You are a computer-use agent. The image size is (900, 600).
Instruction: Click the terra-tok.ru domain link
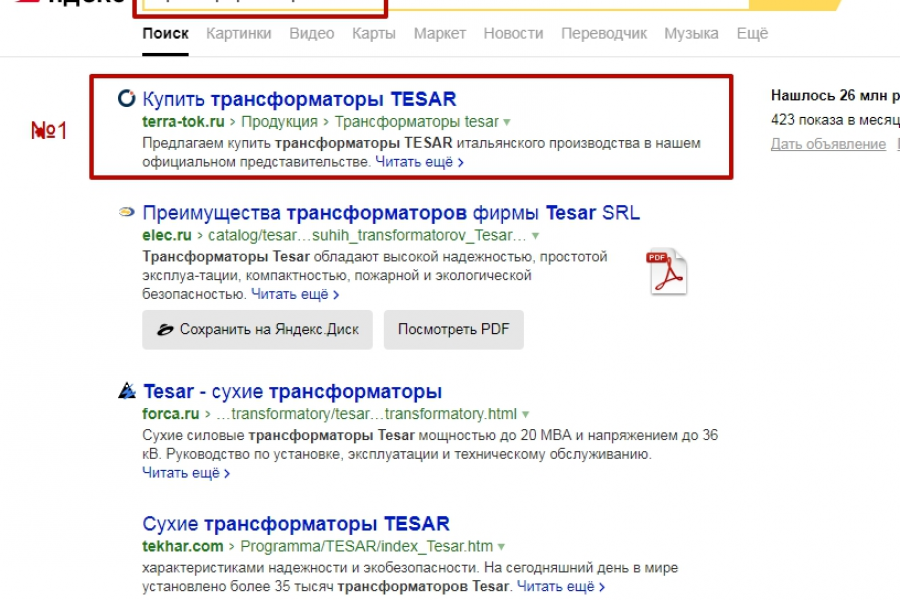(183, 122)
